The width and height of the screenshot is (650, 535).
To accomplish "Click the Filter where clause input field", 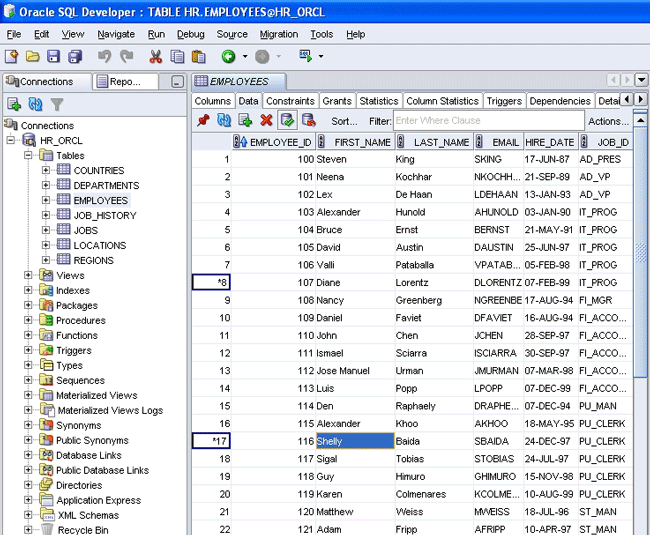I will 488,121.
